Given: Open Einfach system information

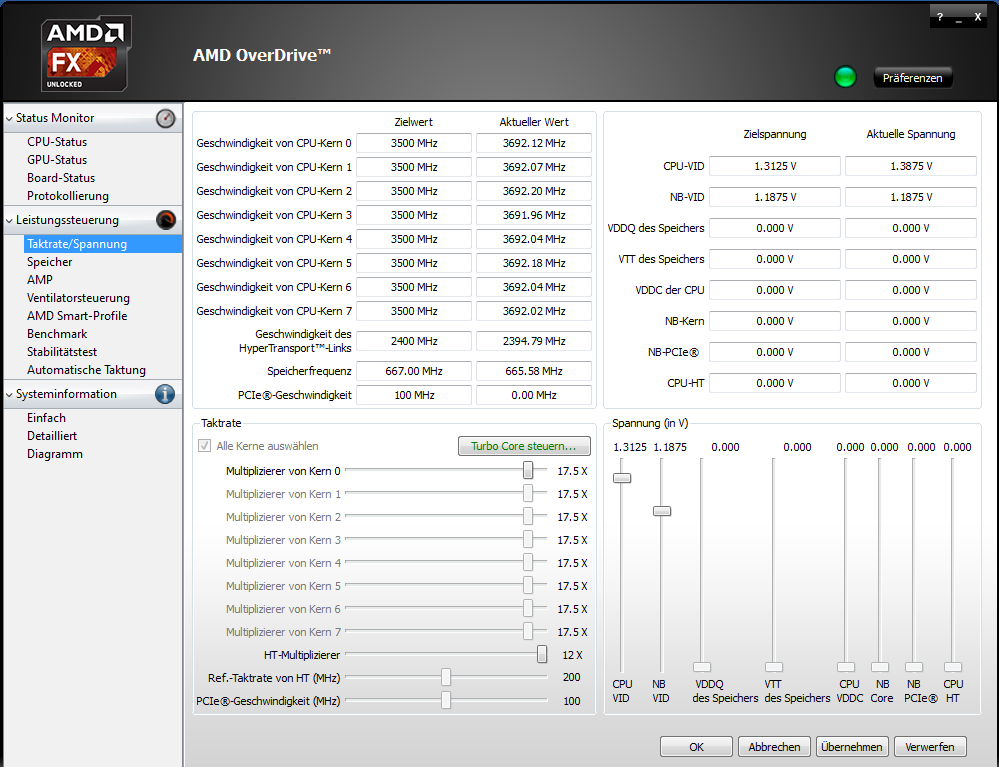Looking at the screenshot, I should [x=46, y=418].
